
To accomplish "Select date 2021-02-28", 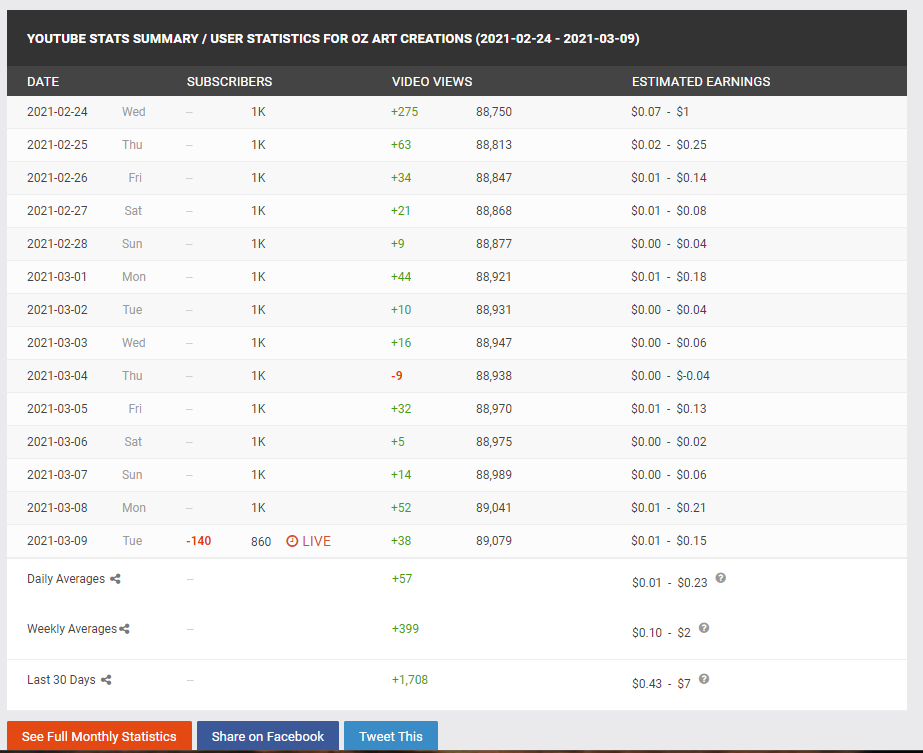I will (x=57, y=244).
